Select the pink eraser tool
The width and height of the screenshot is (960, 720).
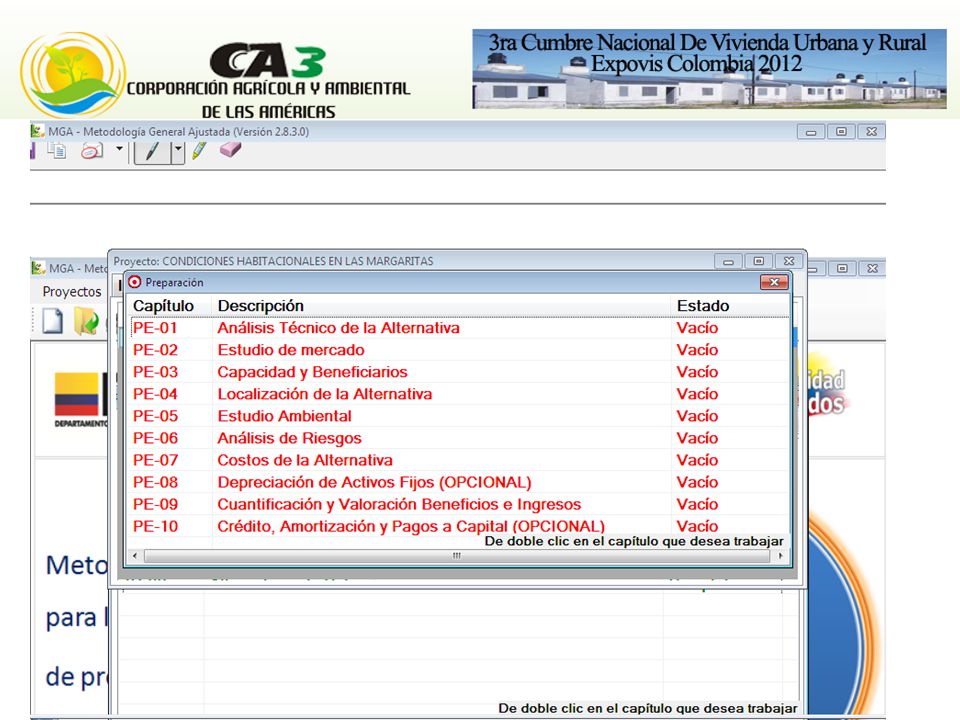click(230, 149)
